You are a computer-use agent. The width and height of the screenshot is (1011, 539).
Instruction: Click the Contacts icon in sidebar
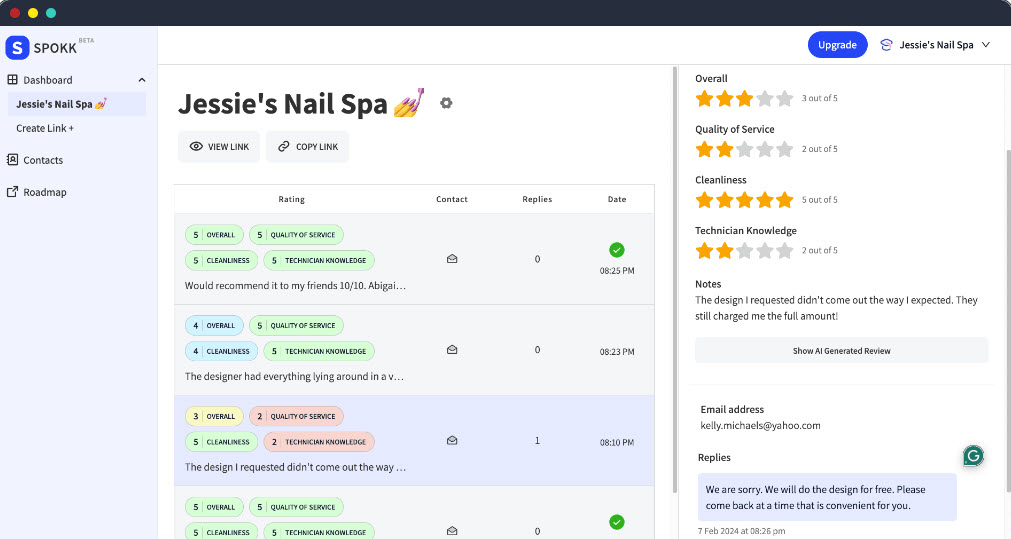[x=13, y=160]
